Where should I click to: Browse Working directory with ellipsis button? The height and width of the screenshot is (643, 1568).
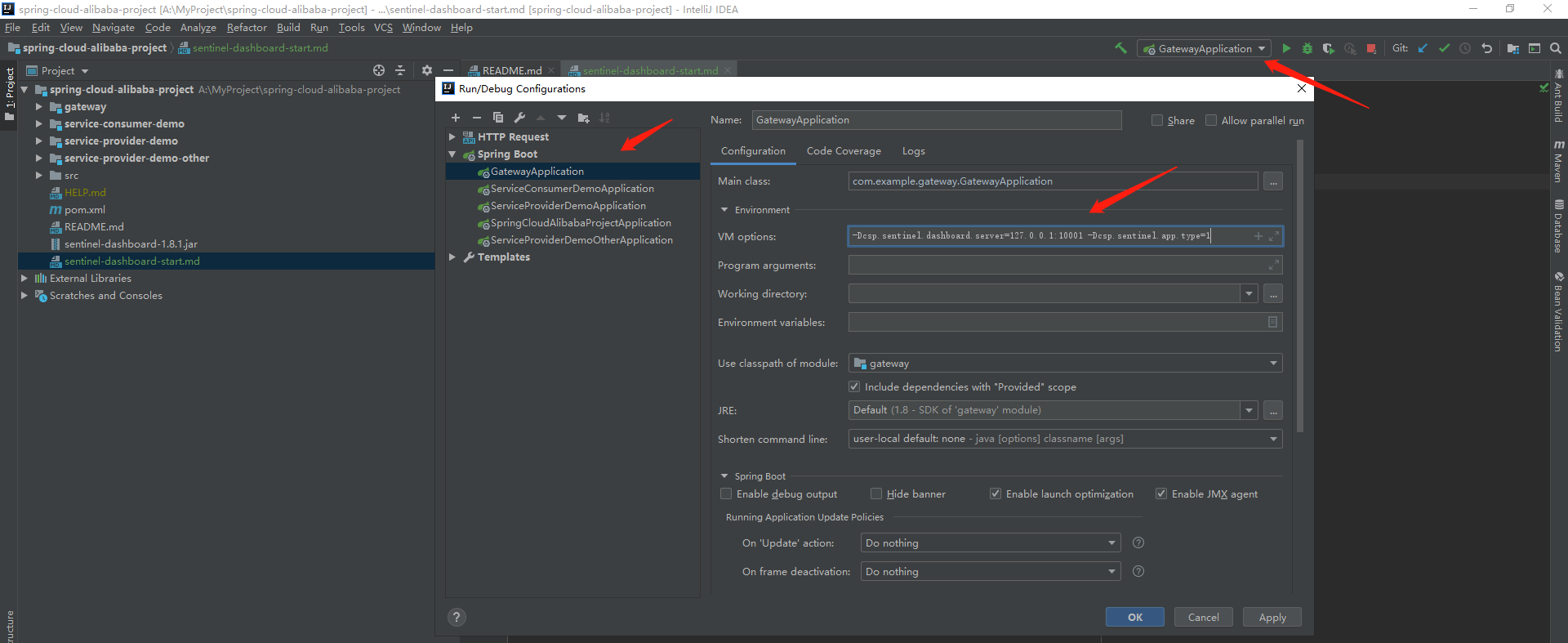pos(1273,293)
